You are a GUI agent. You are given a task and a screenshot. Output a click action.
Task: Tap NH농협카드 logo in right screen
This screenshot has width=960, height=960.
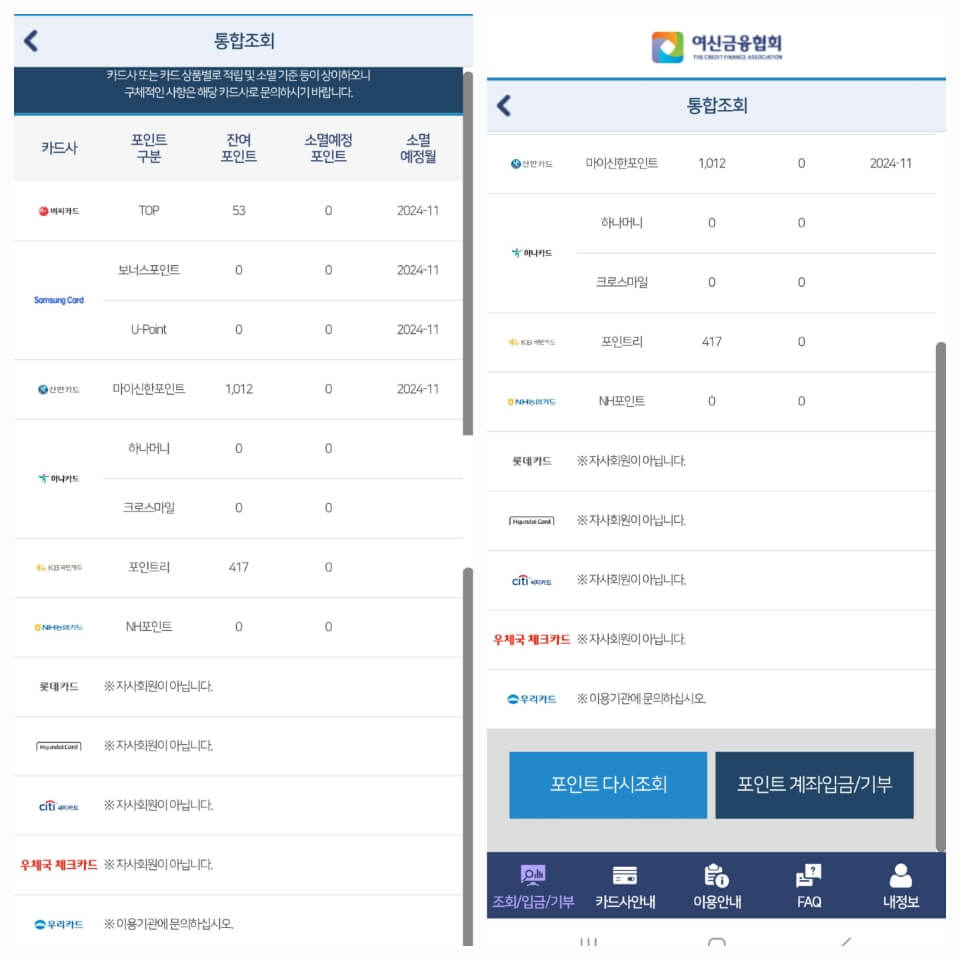point(531,402)
